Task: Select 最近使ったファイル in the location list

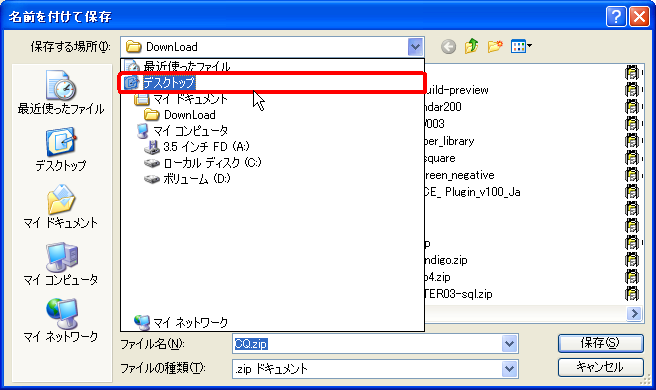Action: (x=273, y=66)
